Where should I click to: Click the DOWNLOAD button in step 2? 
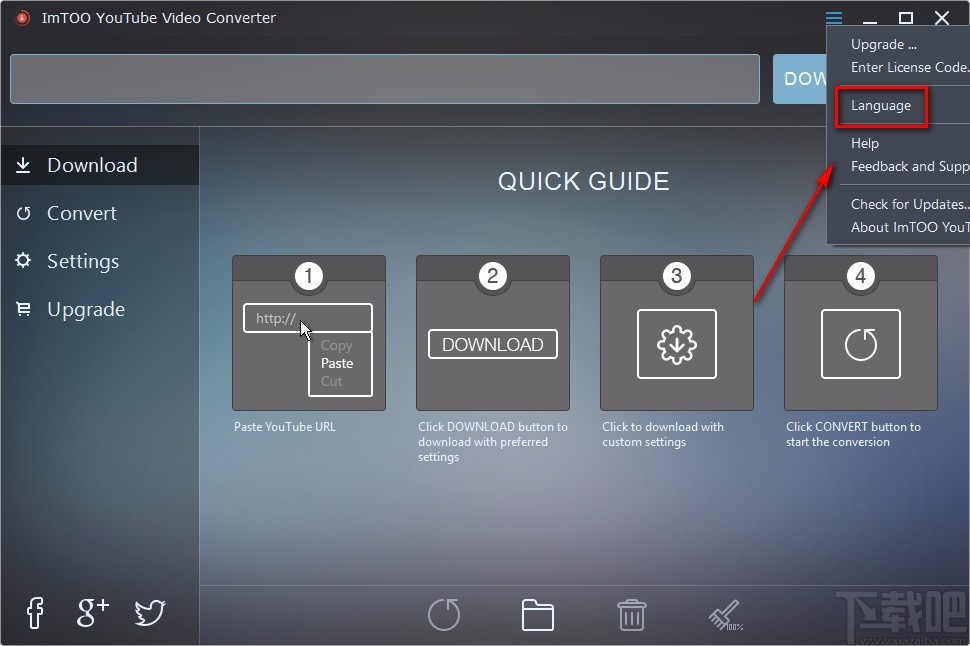(x=492, y=344)
